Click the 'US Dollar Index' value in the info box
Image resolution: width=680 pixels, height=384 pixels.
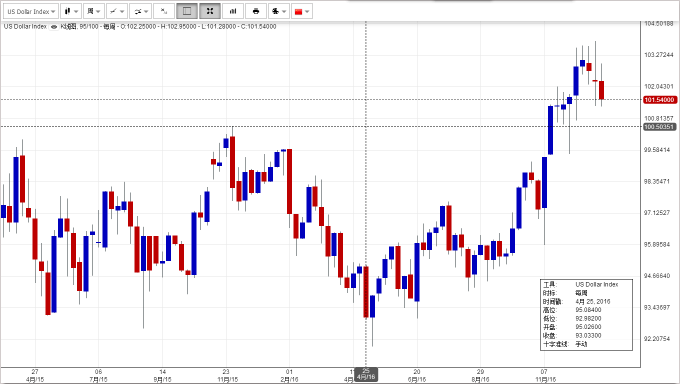tap(597, 284)
